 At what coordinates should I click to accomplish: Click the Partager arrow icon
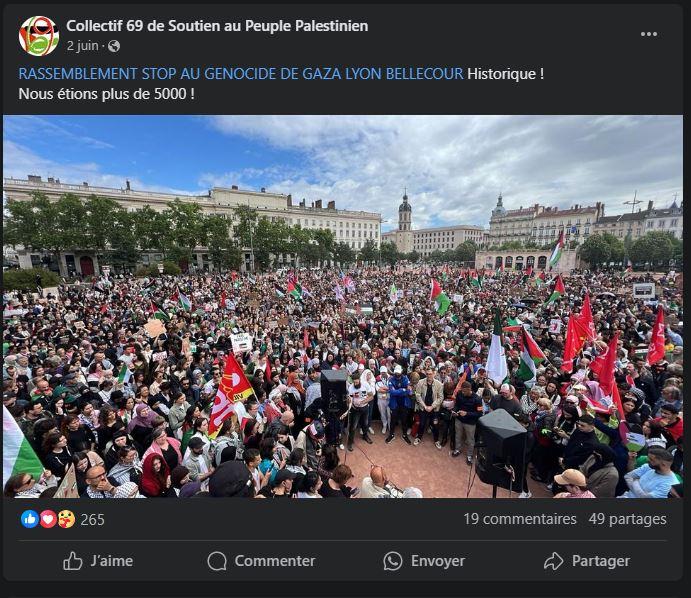[x=554, y=561]
